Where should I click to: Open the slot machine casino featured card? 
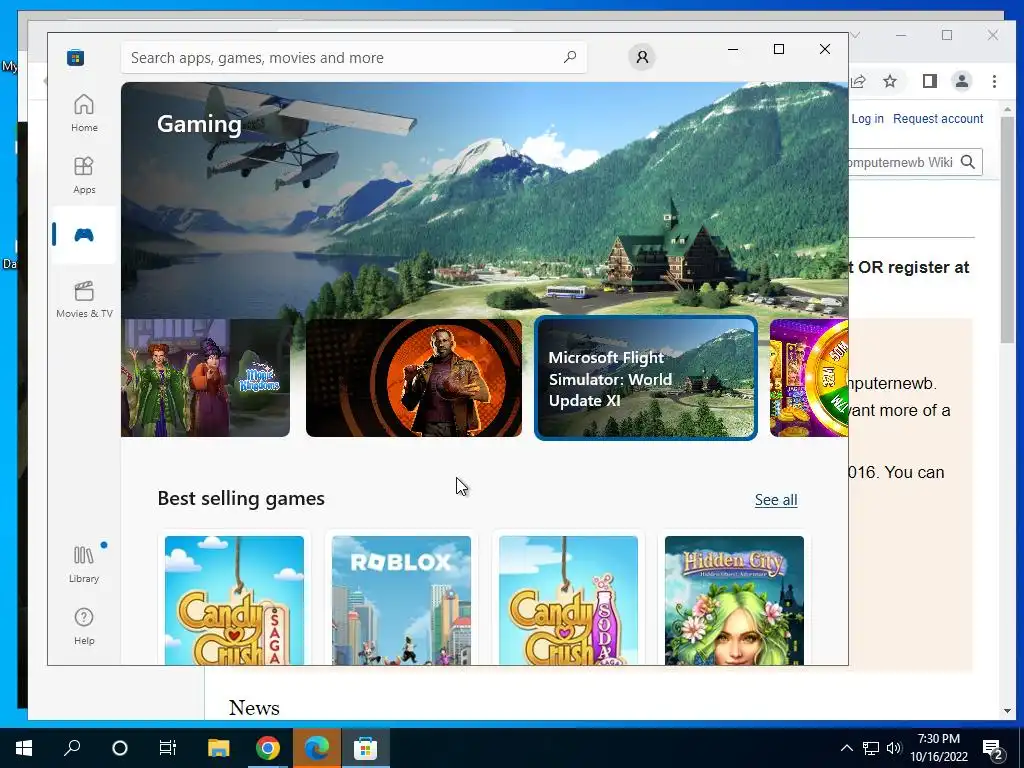point(809,377)
